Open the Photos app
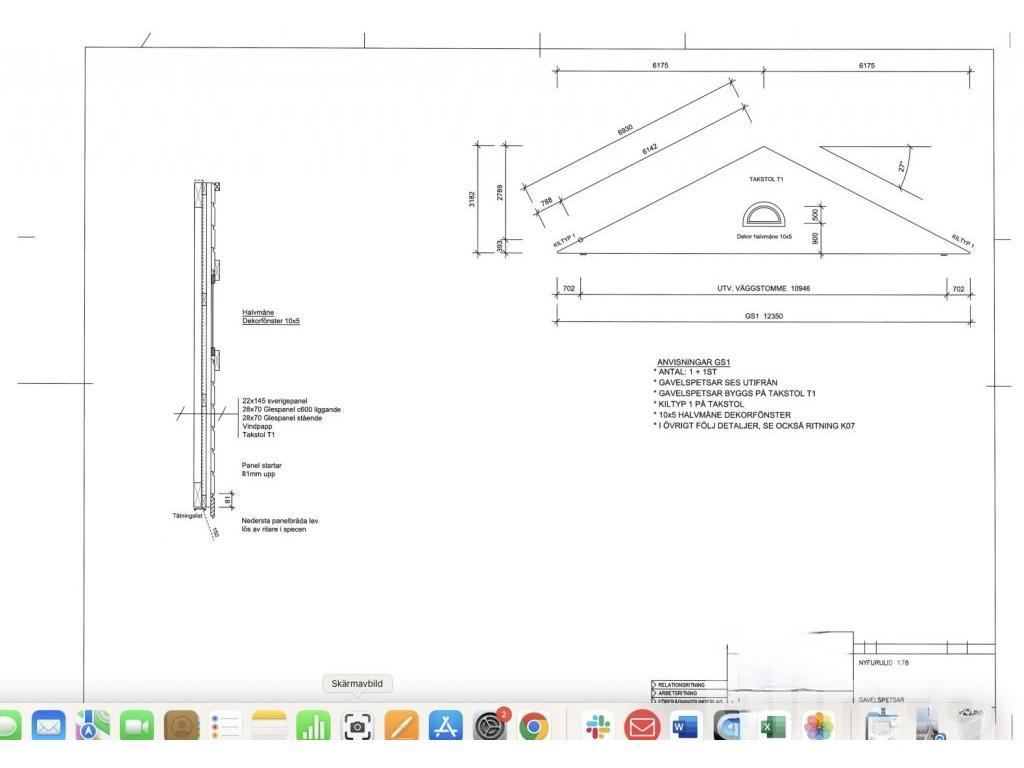Viewport: 1024px width, 768px height. (819, 725)
